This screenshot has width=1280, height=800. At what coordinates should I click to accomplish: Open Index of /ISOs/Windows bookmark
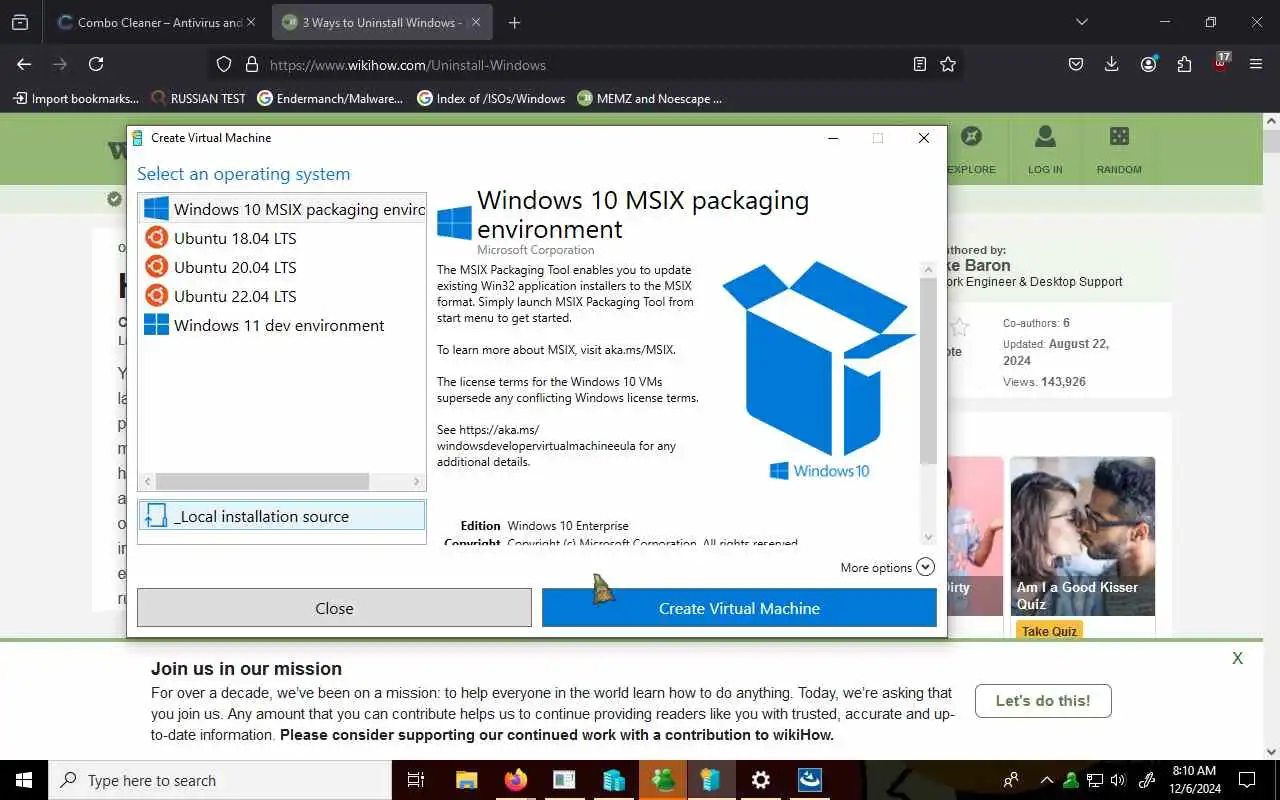coord(491,98)
